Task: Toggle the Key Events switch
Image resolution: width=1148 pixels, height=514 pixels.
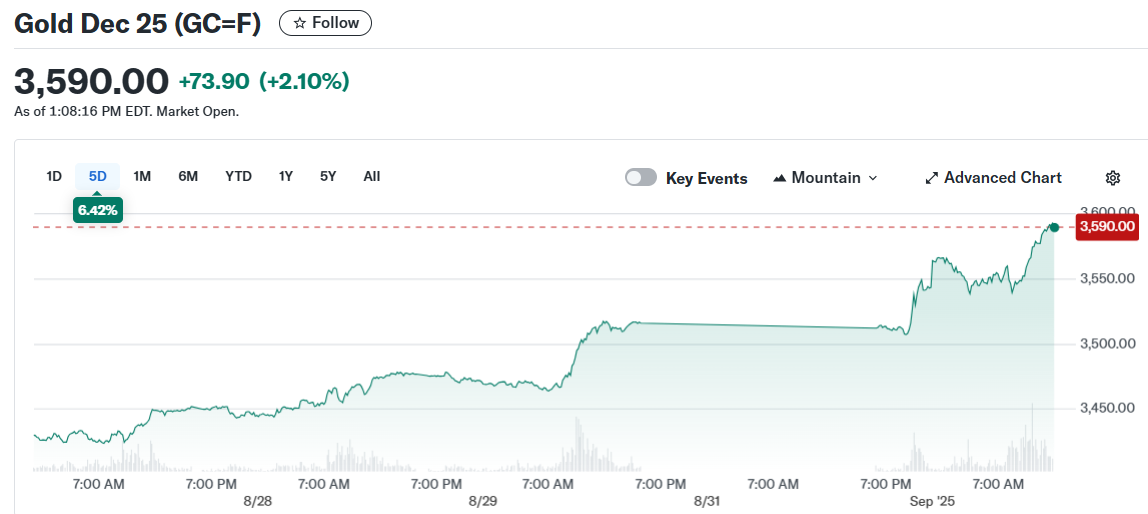Action: click(x=641, y=178)
